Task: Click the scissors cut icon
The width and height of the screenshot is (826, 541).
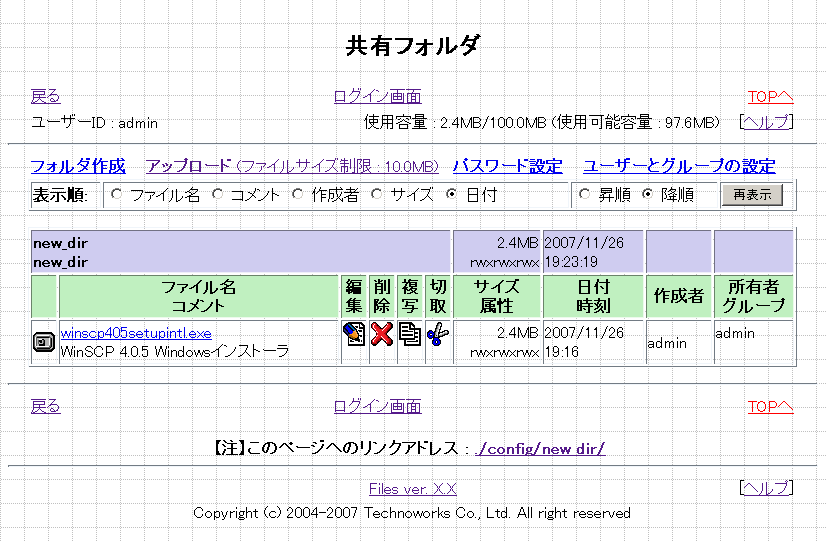Action: tap(437, 334)
